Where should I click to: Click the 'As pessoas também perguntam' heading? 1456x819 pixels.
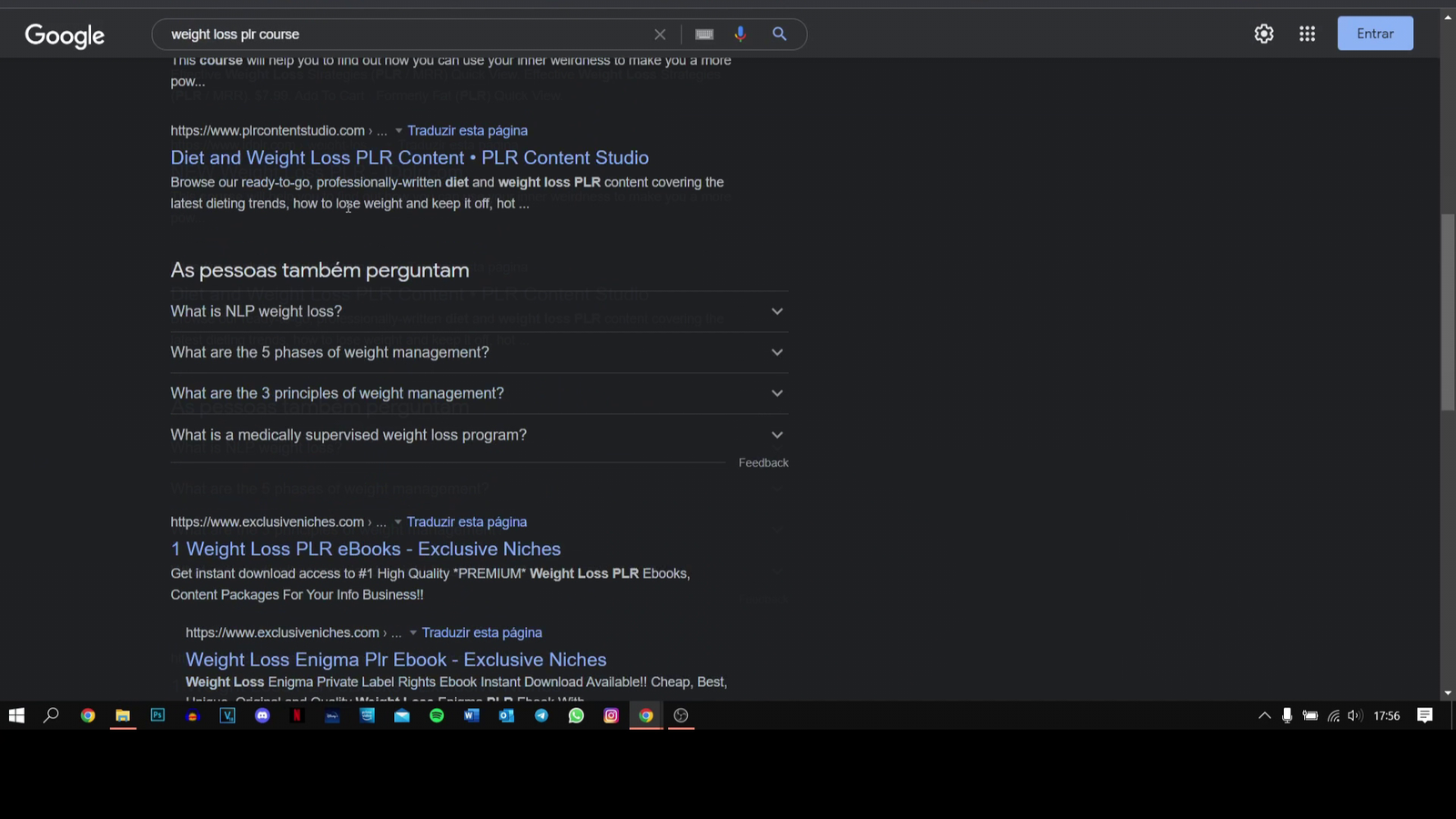coord(320,270)
